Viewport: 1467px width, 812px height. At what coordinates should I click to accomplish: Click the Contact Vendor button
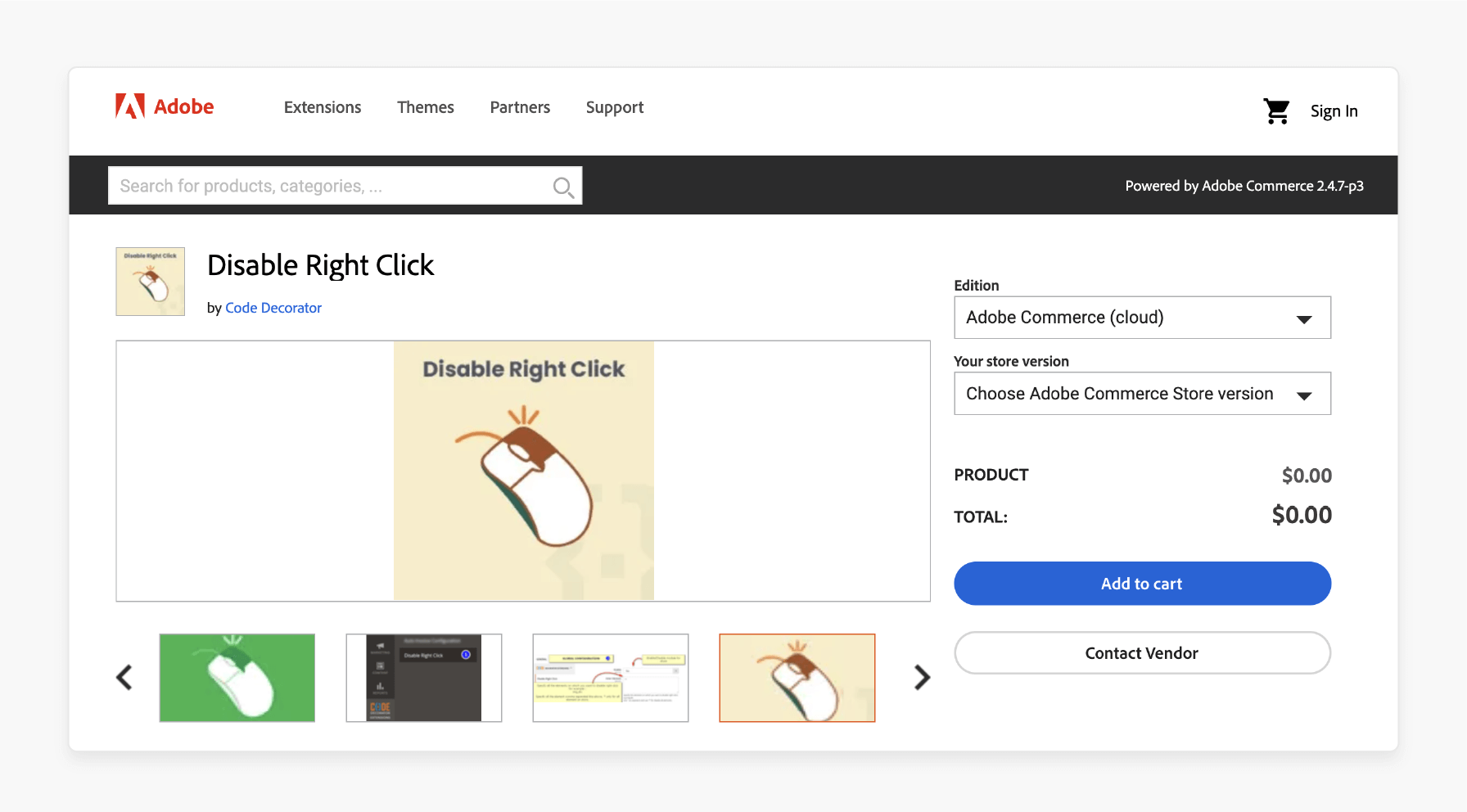pos(1142,653)
